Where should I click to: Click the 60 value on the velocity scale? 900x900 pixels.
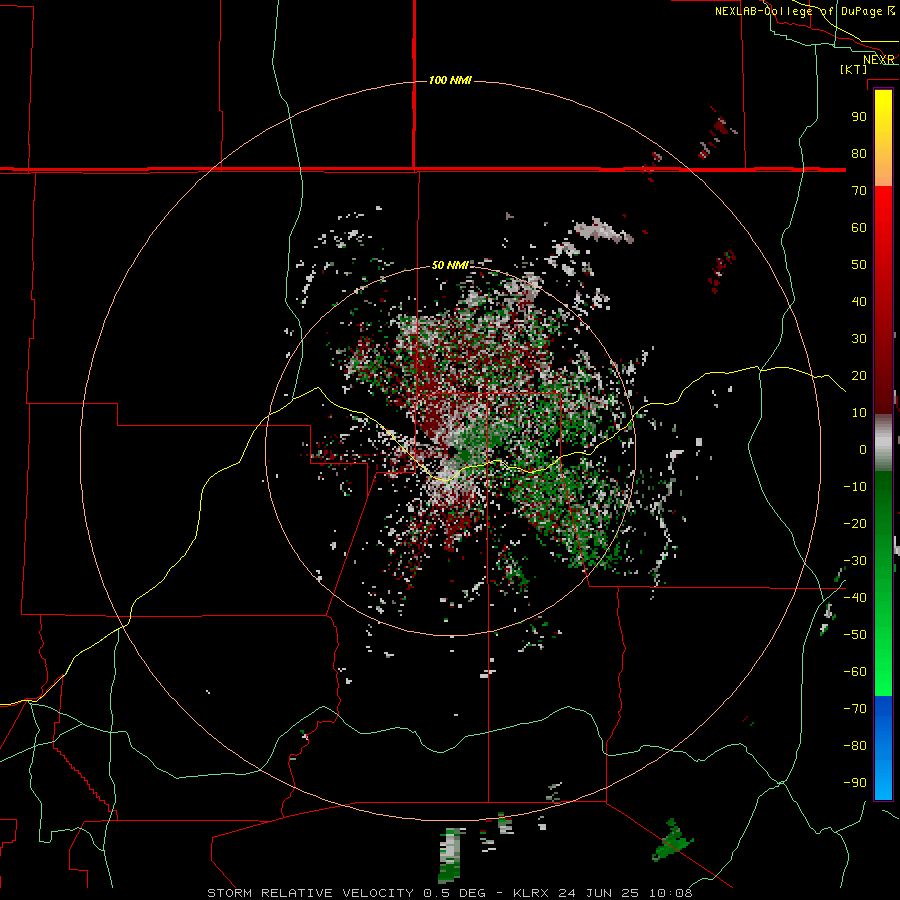tap(859, 228)
